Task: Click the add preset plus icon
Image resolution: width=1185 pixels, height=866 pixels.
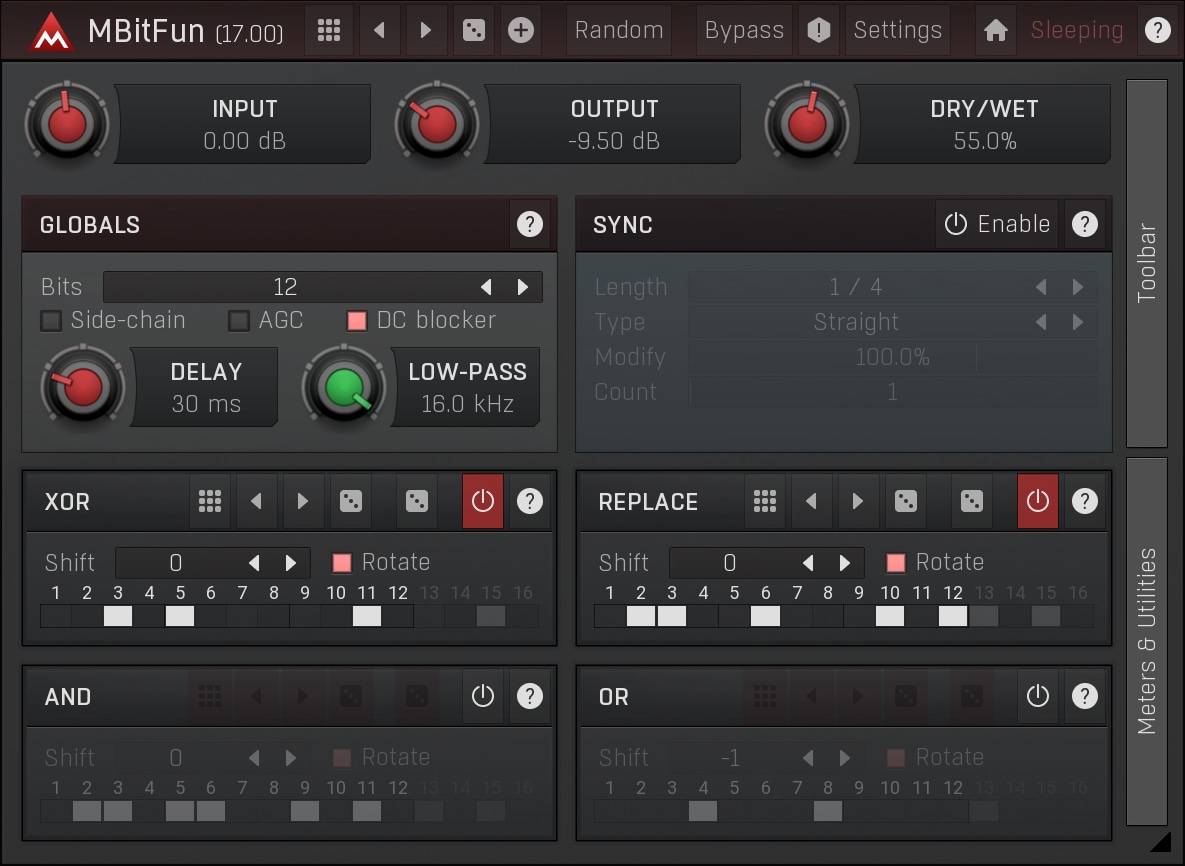Action: coord(520,30)
